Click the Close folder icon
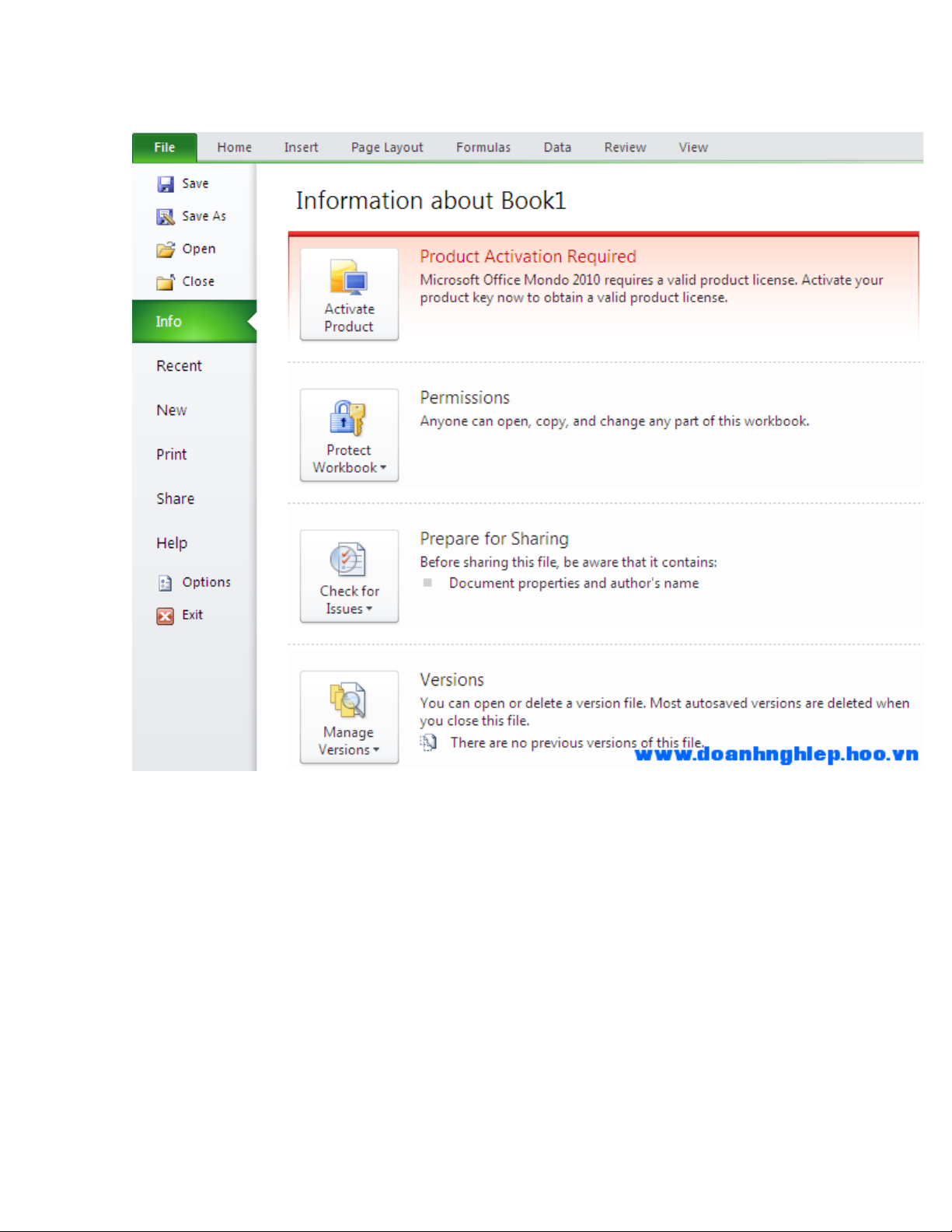952x1232 pixels. pos(166,282)
